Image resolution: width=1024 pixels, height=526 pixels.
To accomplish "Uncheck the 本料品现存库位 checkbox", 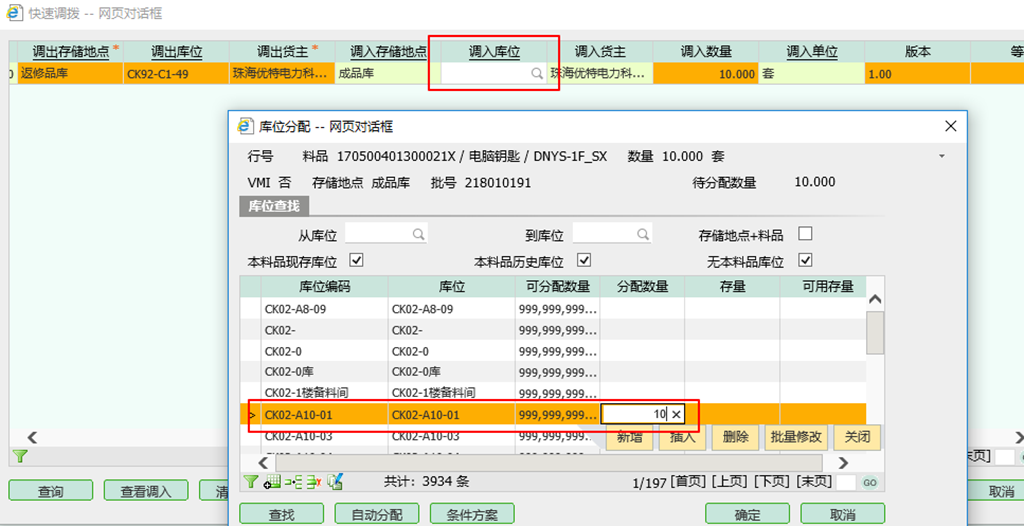I will [x=356, y=260].
